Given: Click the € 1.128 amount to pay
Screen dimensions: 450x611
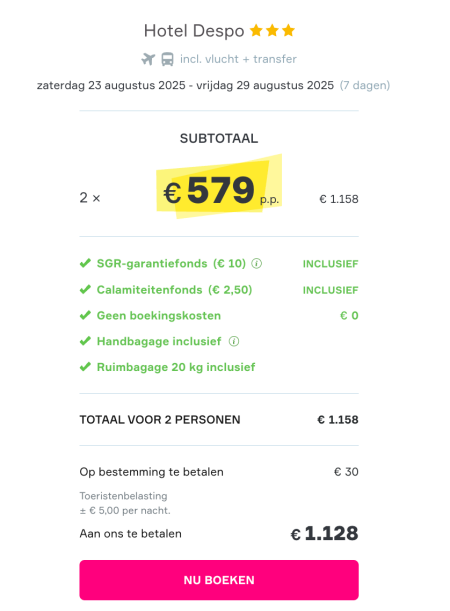Looking at the screenshot, I should pos(324,533).
